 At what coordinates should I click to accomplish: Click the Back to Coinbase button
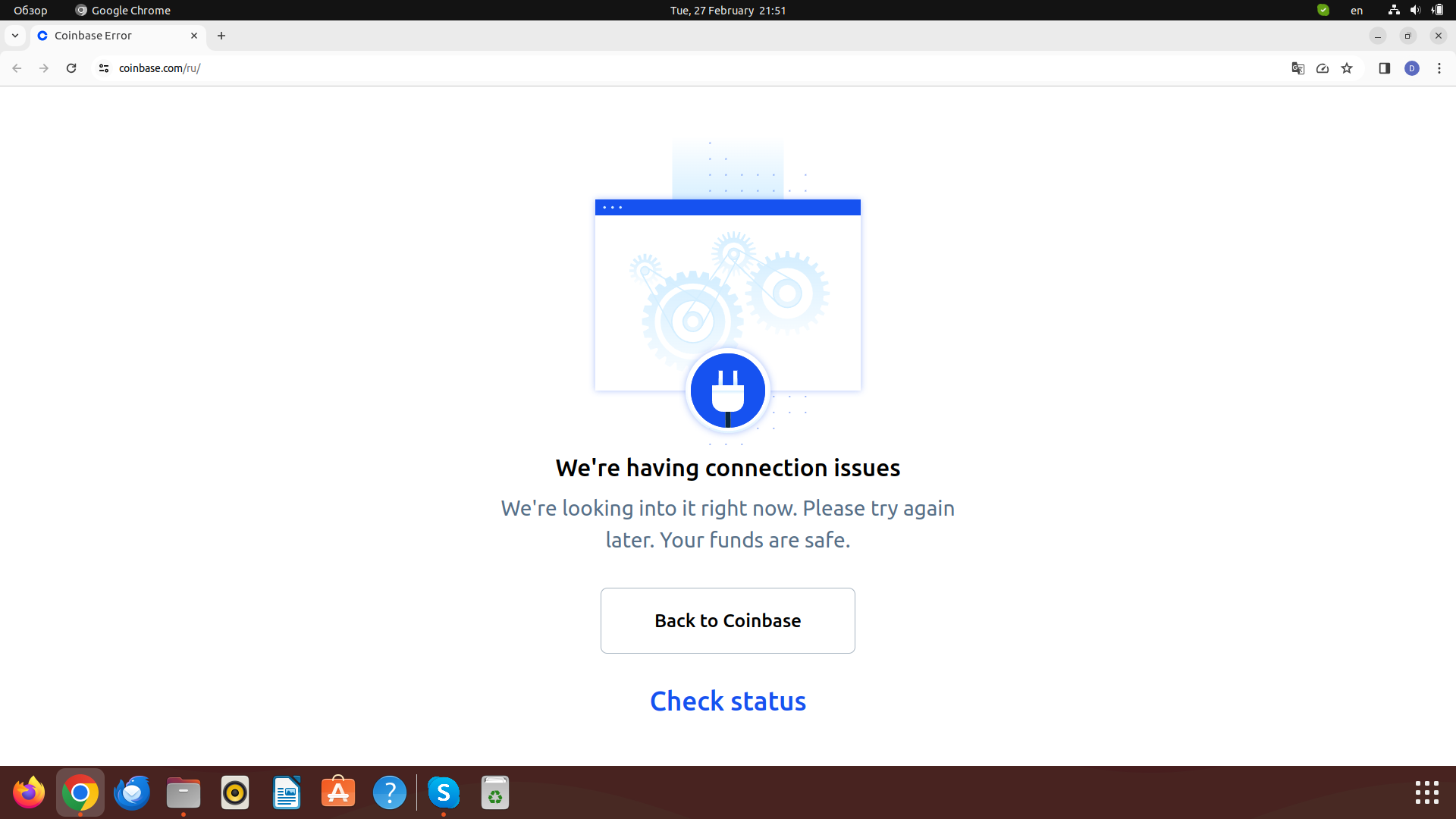[728, 620]
